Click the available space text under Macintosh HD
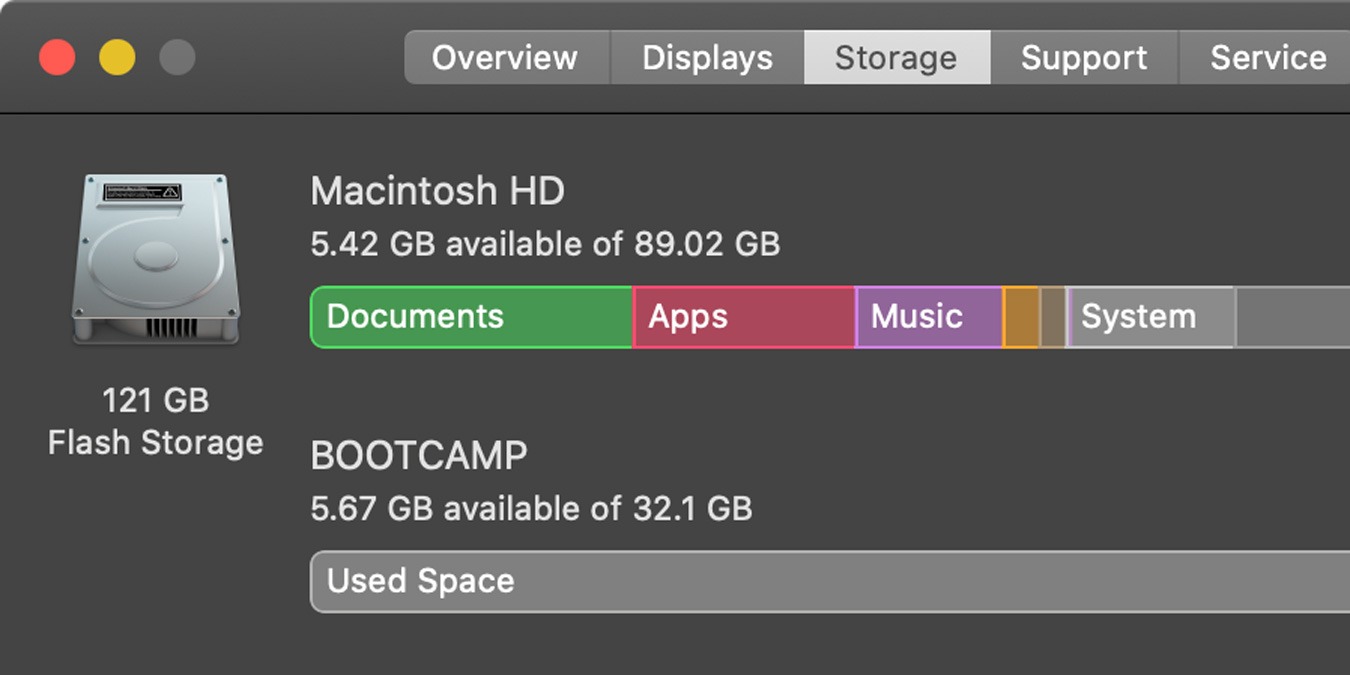Viewport: 1350px width, 675px height. (546, 244)
